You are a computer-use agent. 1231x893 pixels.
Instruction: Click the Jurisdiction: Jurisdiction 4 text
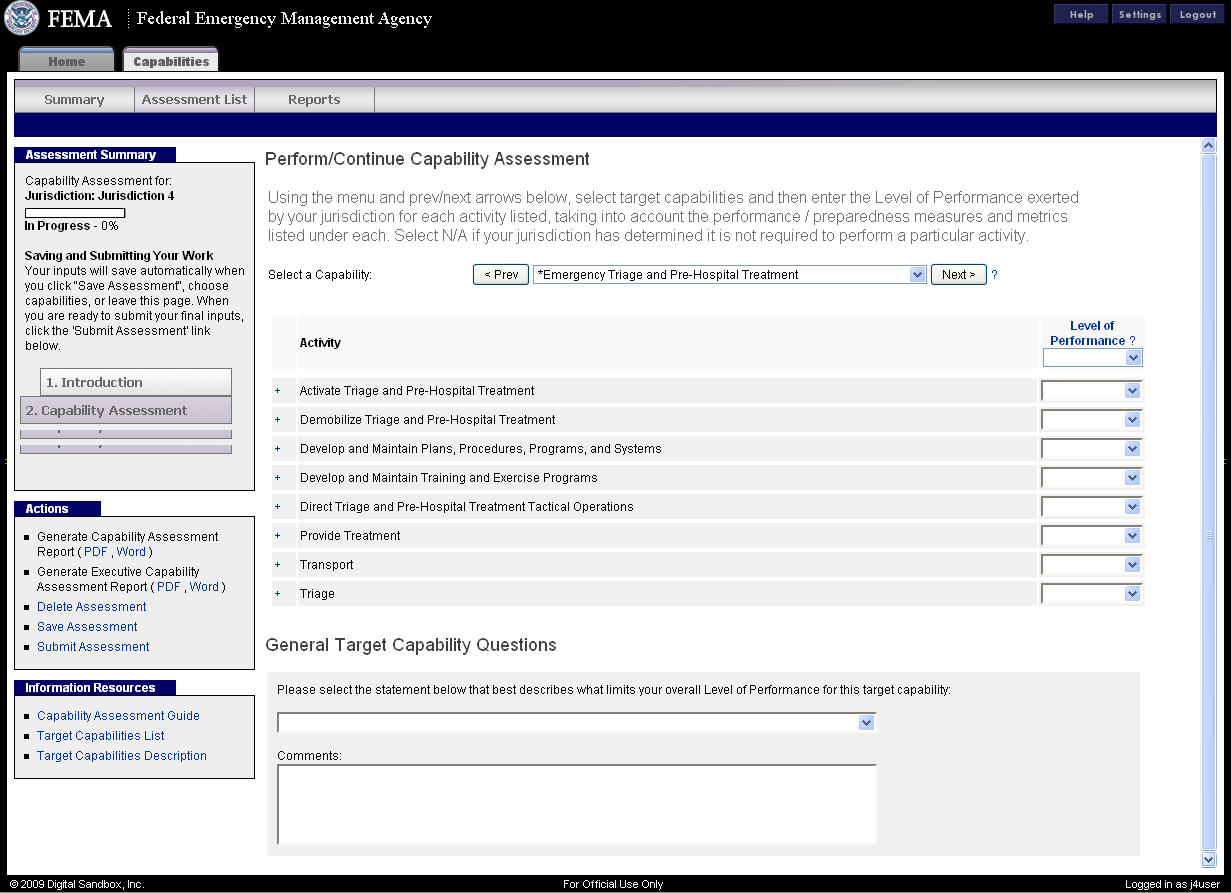point(99,196)
